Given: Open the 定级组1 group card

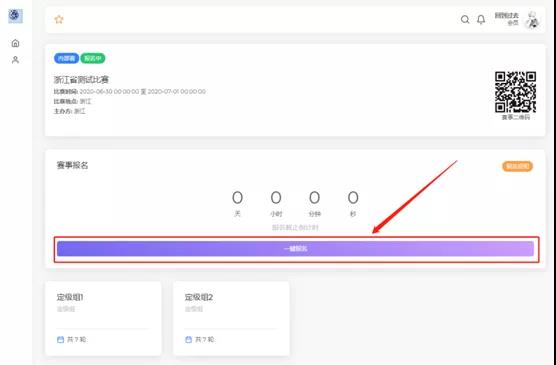Looking at the screenshot, I should coord(103,318).
